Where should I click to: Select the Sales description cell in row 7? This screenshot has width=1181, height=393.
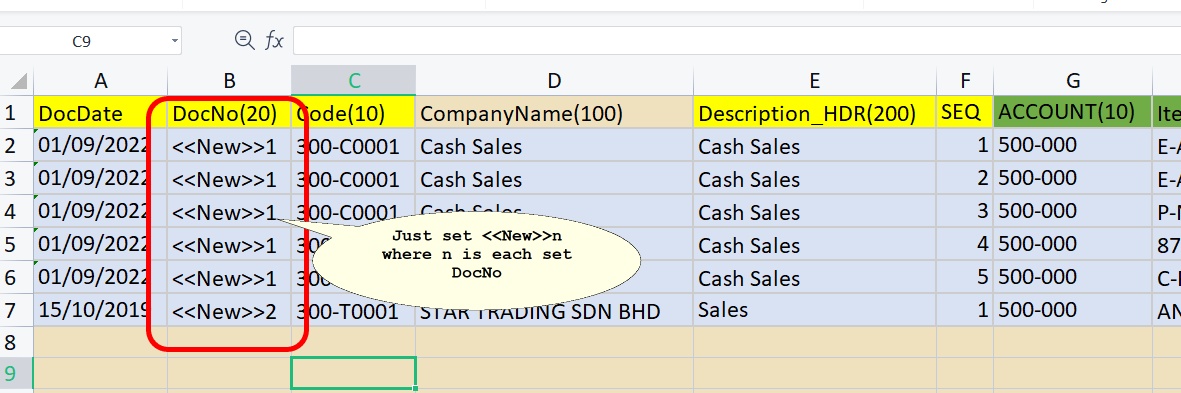click(814, 310)
